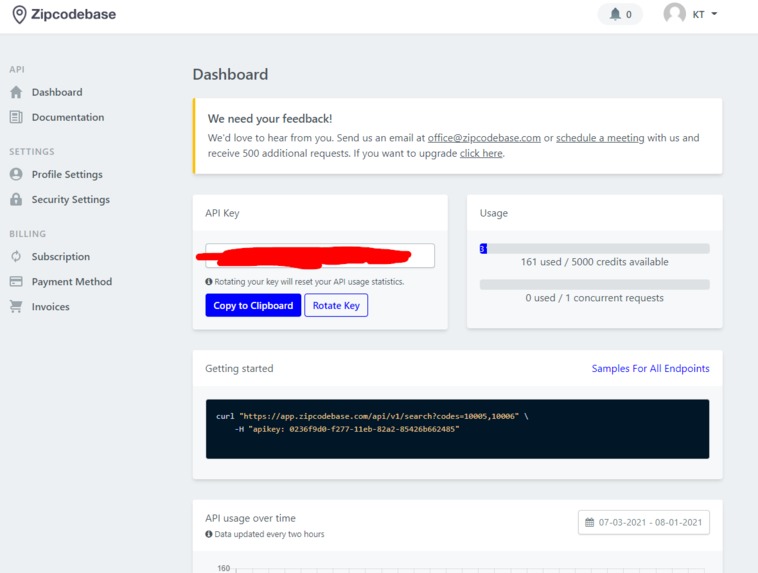Click the info icon beside Rotating your key
The height and width of the screenshot is (573, 758).
click(x=209, y=281)
